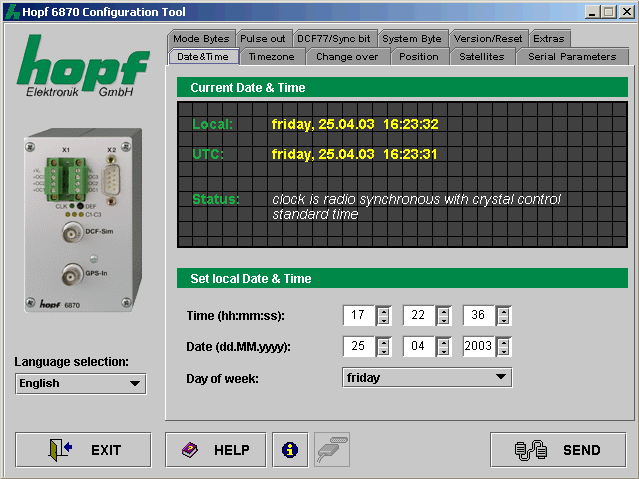639x479 pixels.
Task: Click the year field showing 2003
Action: pos(479,346)
